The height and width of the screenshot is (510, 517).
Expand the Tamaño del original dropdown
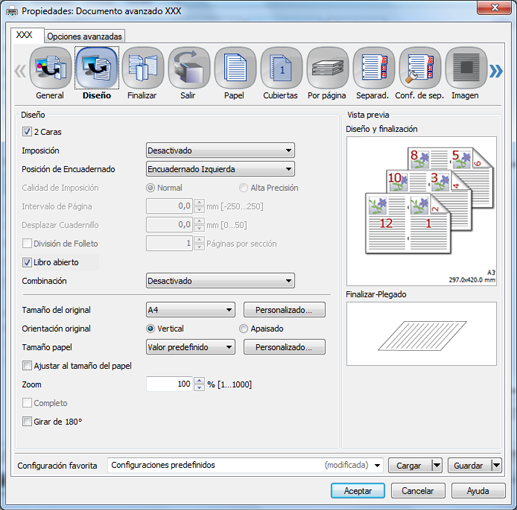[191, 310]
